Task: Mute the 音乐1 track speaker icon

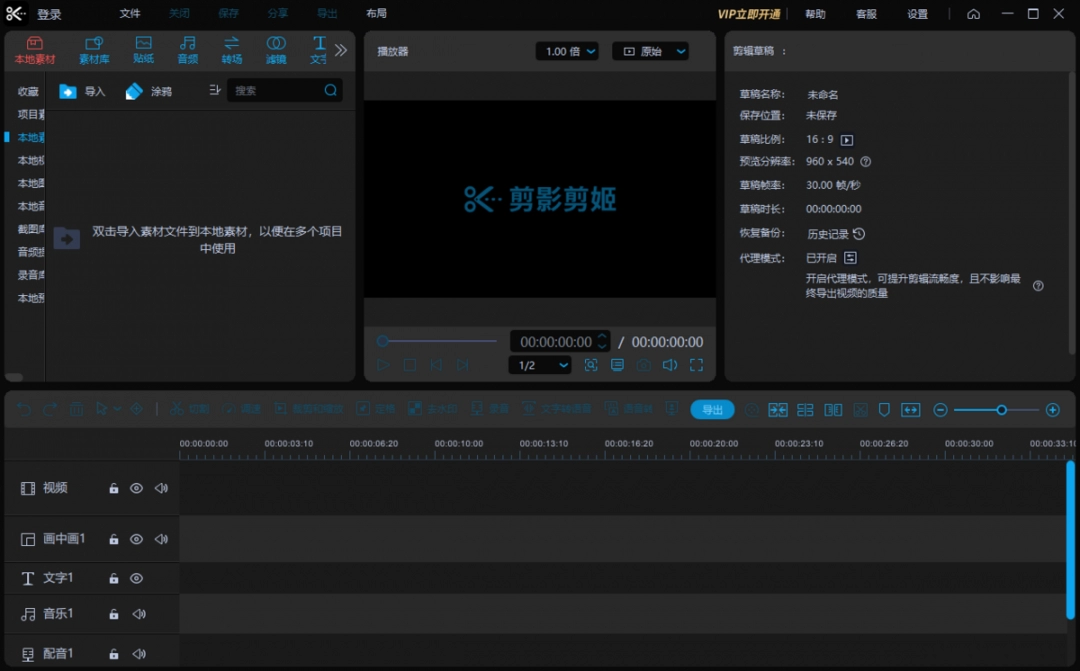Action: pyautogui.click(x=139, y=614)
